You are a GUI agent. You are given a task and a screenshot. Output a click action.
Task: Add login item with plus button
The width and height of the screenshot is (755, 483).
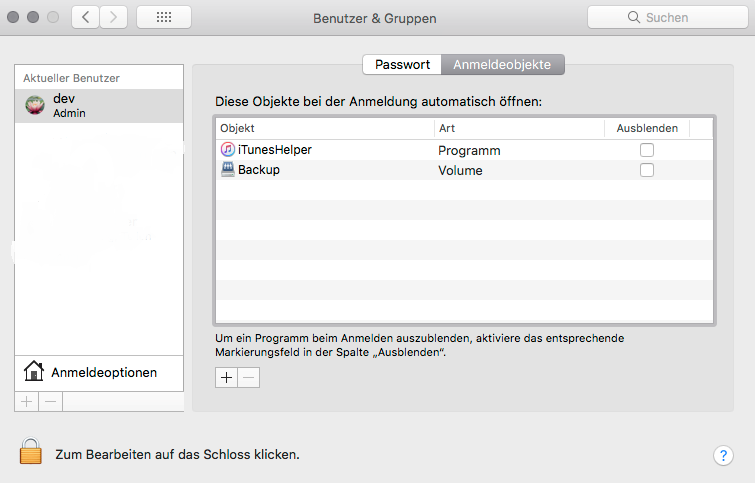point(226,377)
